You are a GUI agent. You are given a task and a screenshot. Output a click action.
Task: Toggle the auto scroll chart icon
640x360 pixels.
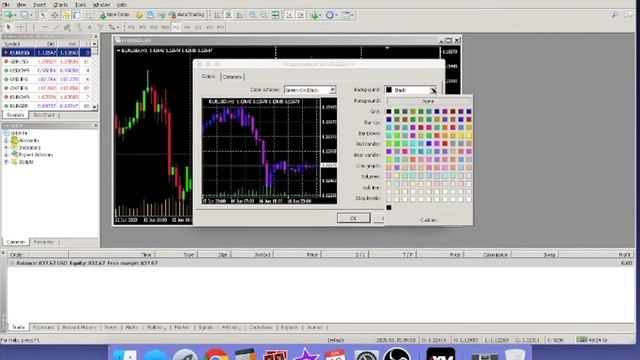[x=289, y=15]
